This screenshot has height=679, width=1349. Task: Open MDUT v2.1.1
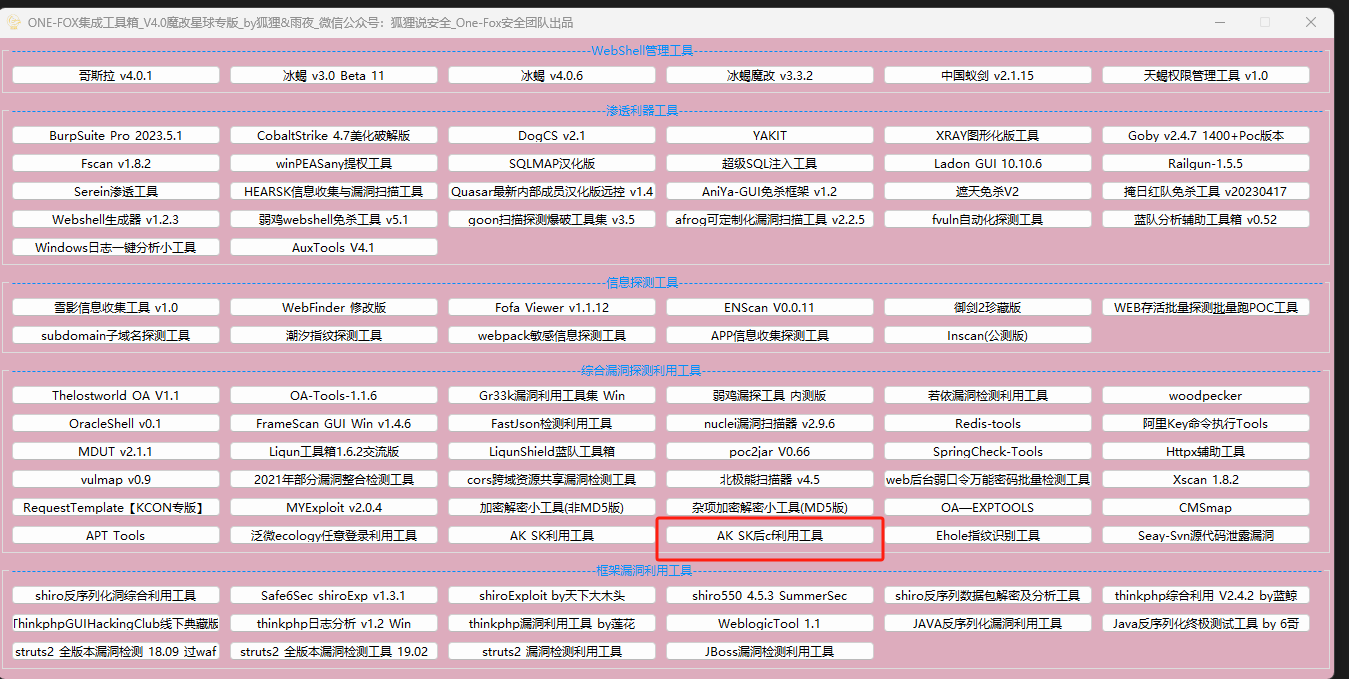tap(116, 451)
